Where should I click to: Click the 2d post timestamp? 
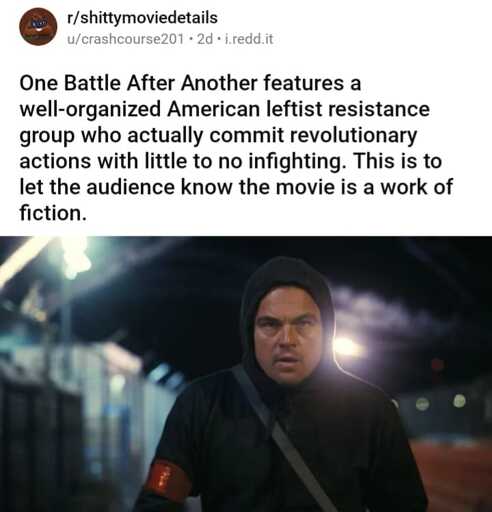click(x=205, y=39)
